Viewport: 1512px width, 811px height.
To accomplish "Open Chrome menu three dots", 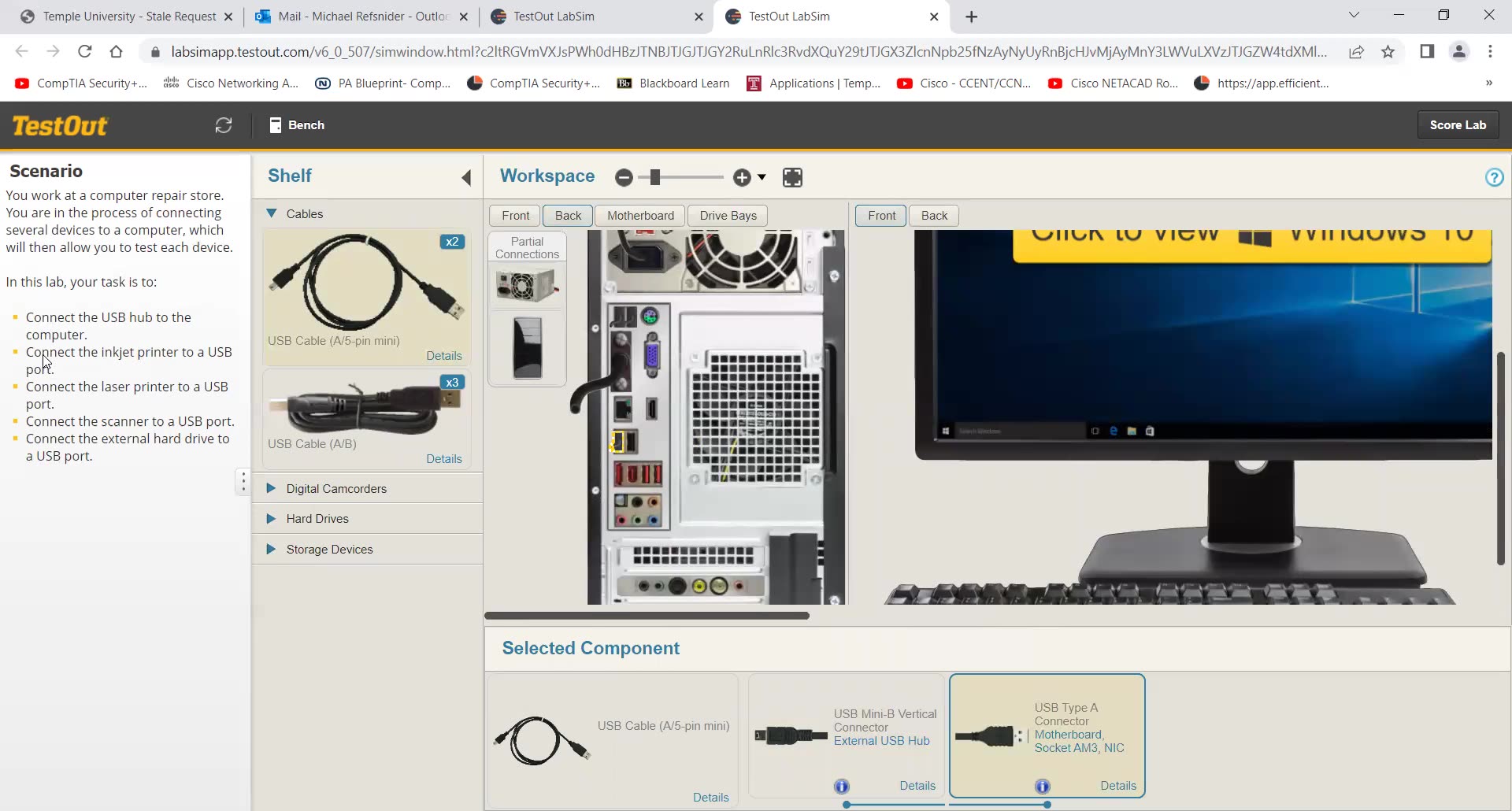I will [x=1490, y=51].
